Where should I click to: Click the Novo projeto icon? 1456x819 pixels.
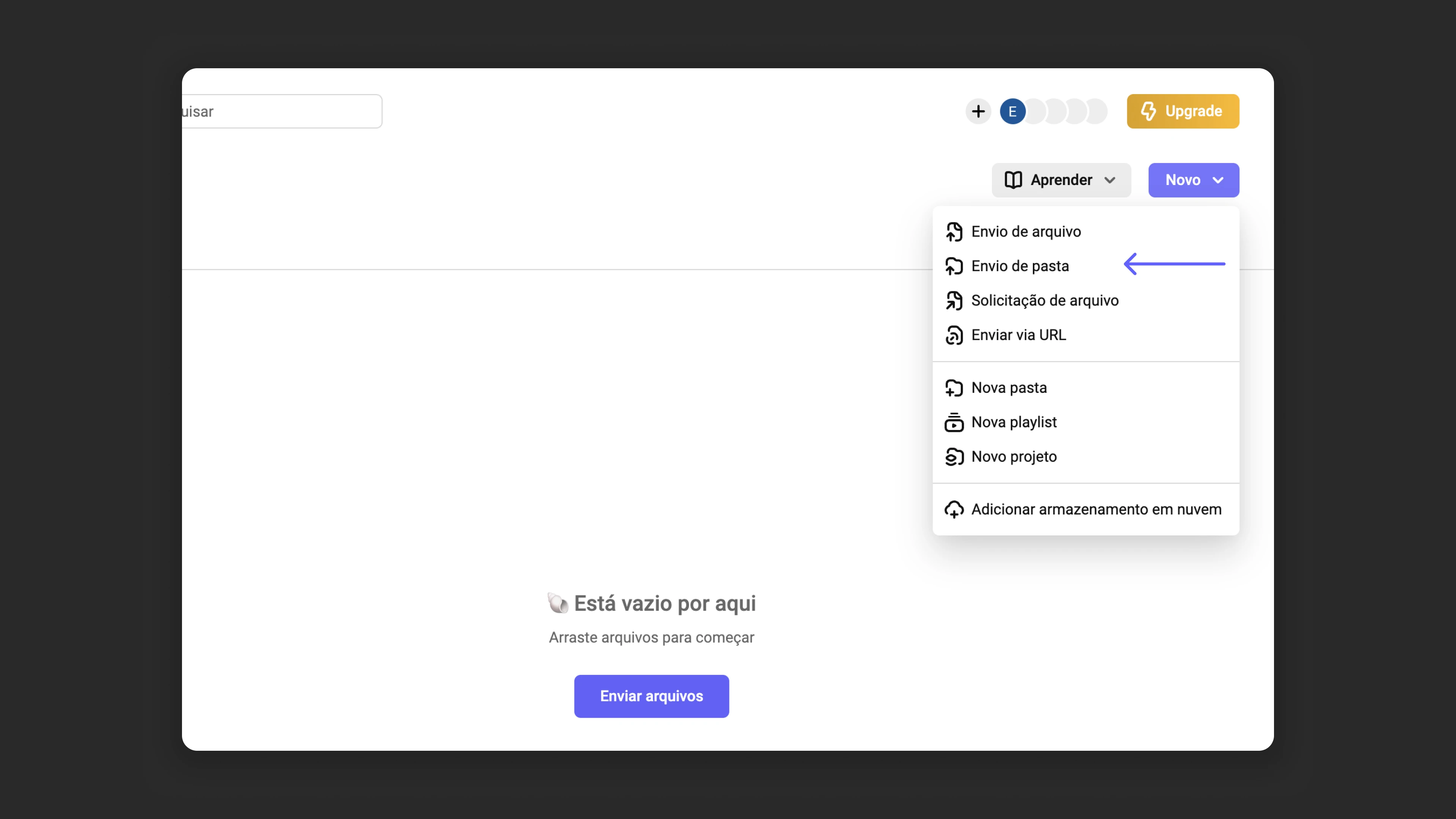[954, 457]
